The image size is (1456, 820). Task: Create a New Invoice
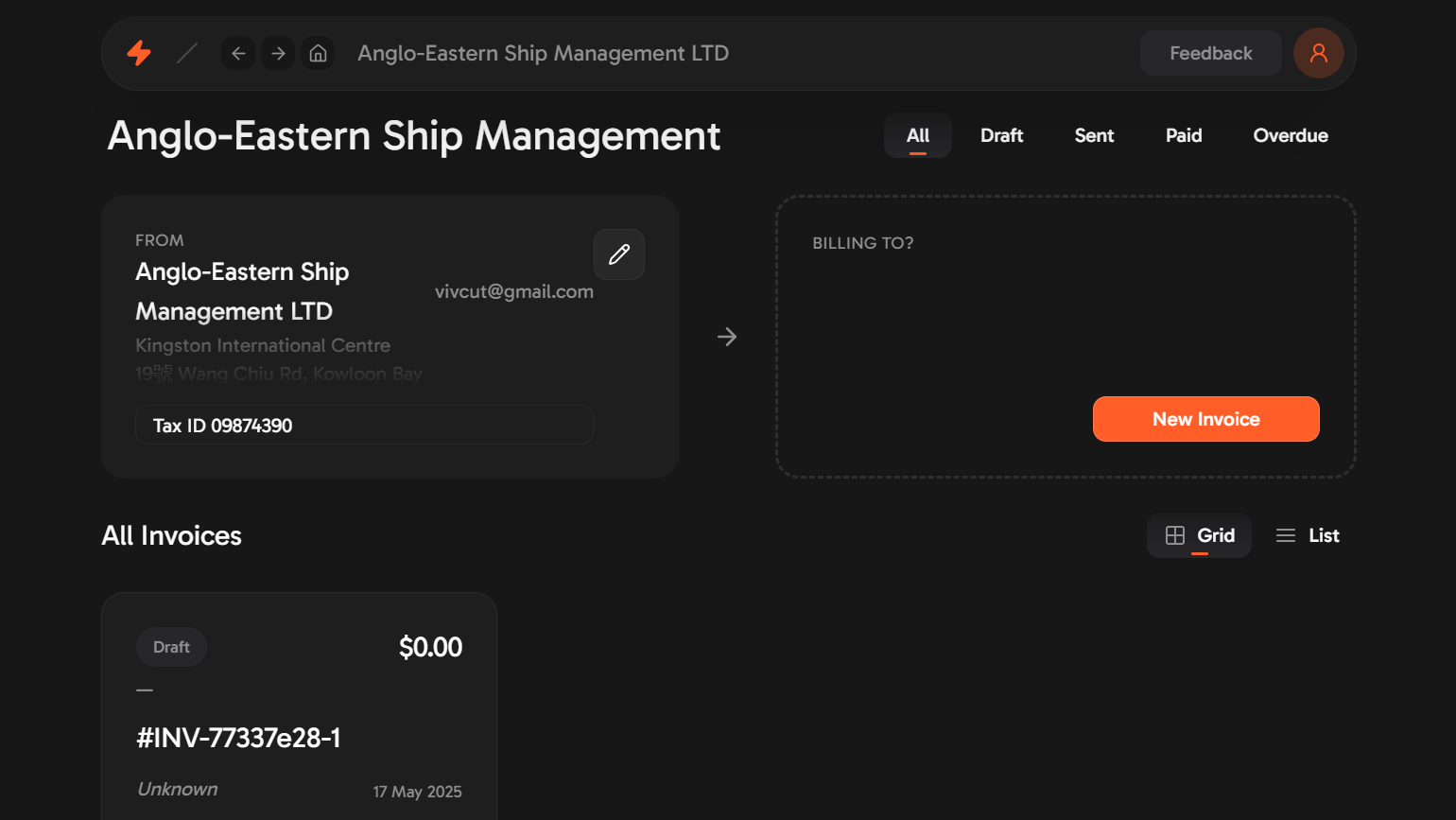pyautogui.click(x=1206, y=419)
